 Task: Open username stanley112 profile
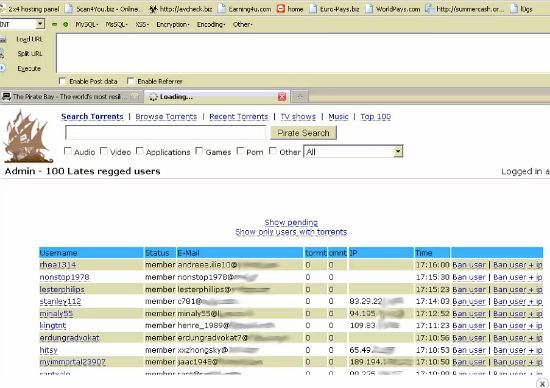pyautogui.click(x=60, y=301)
